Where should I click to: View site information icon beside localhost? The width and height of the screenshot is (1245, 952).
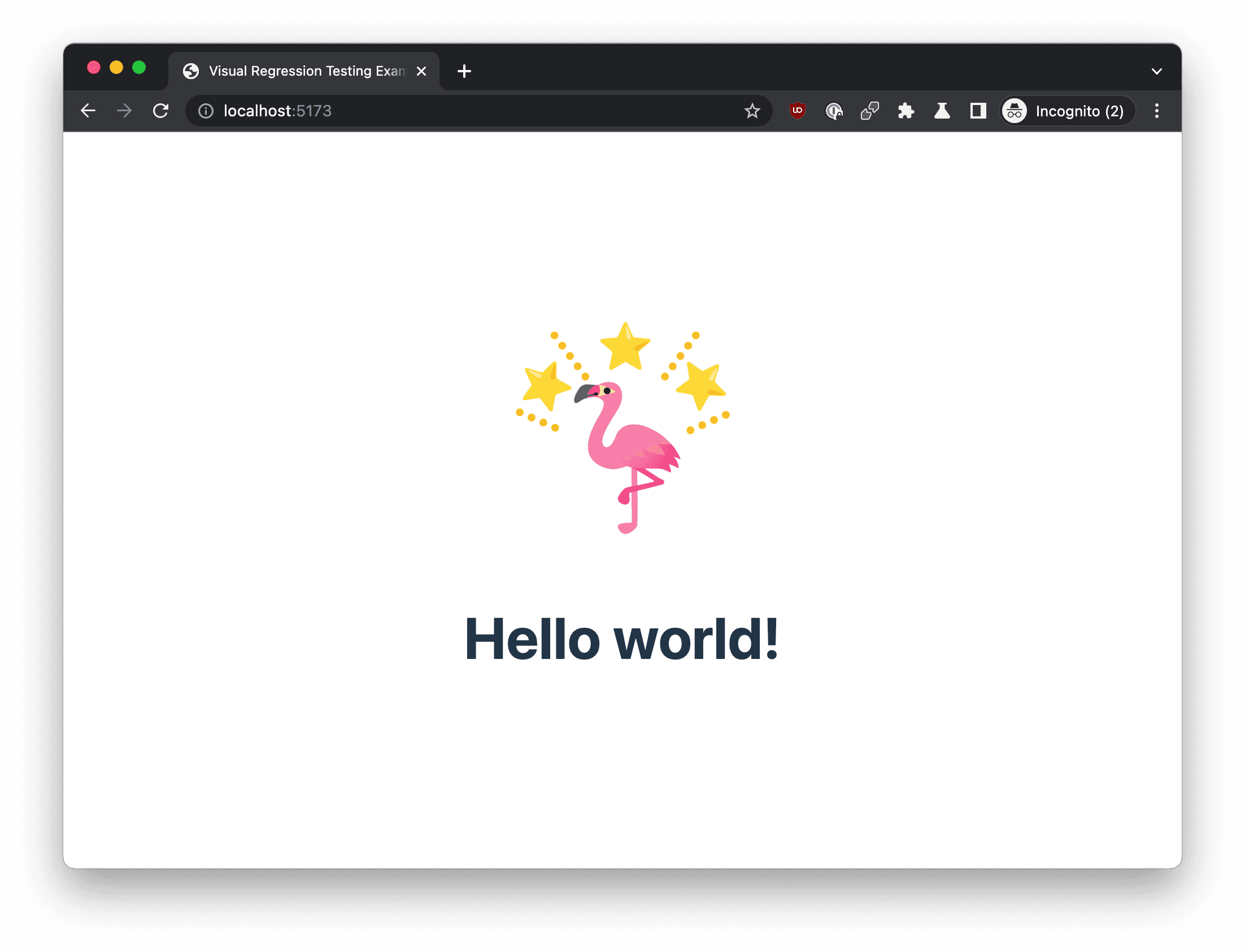(206, 111)
